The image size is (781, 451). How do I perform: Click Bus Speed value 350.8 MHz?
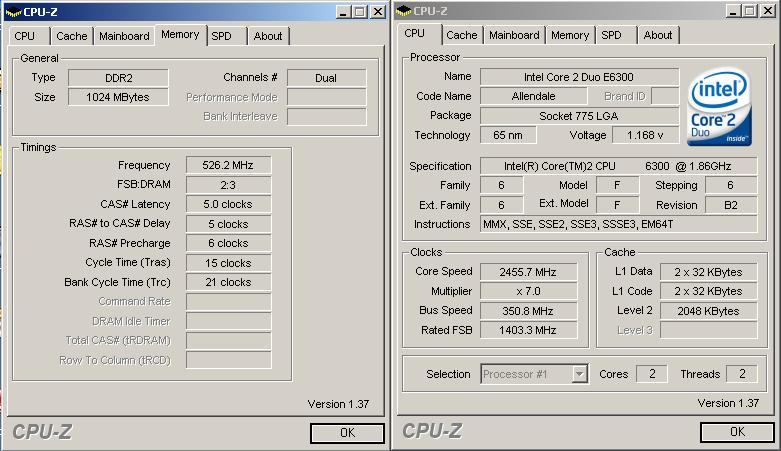[x=528, y=310]
